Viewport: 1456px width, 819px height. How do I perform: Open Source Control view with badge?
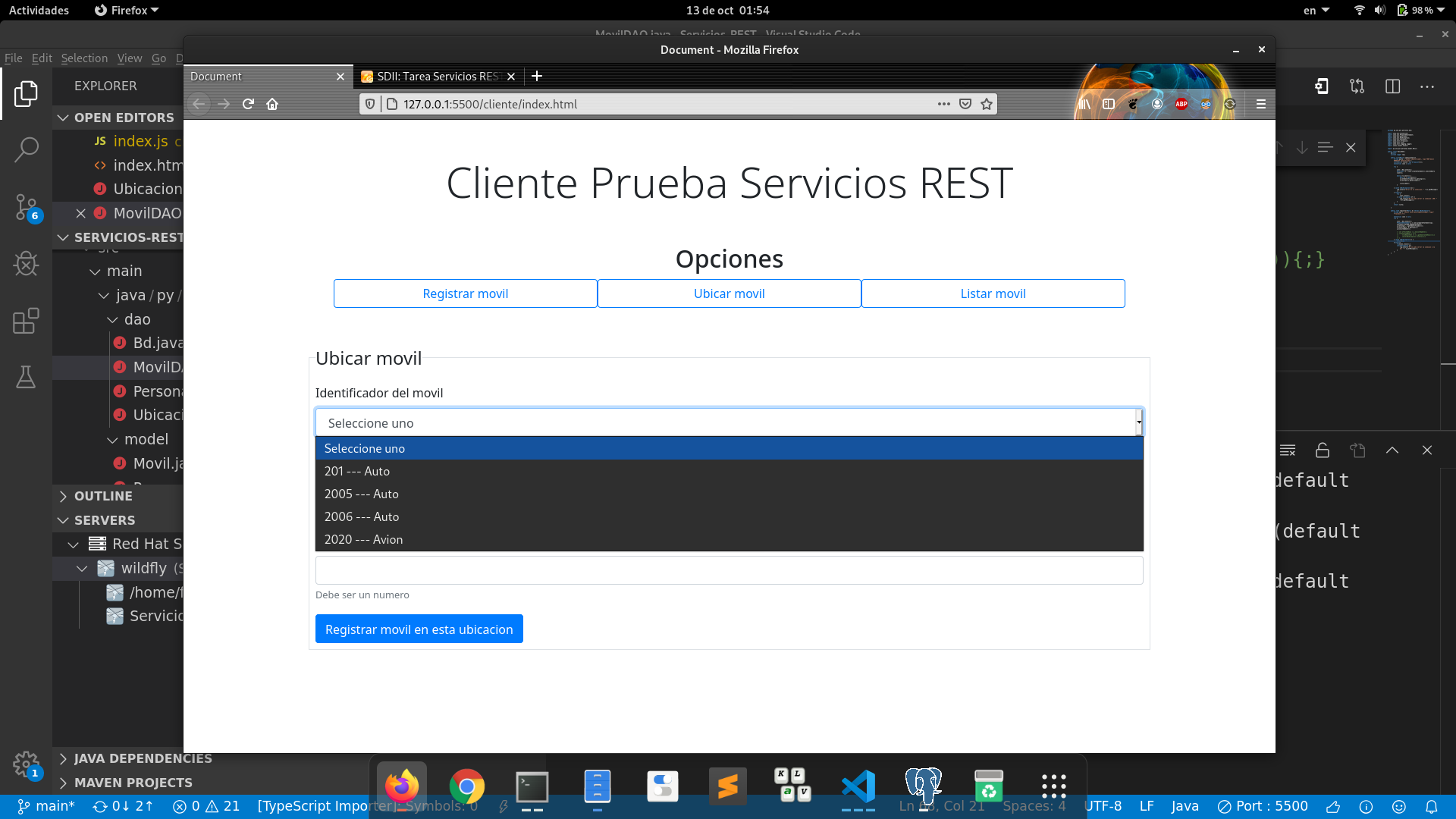click(x=26, y=206)
